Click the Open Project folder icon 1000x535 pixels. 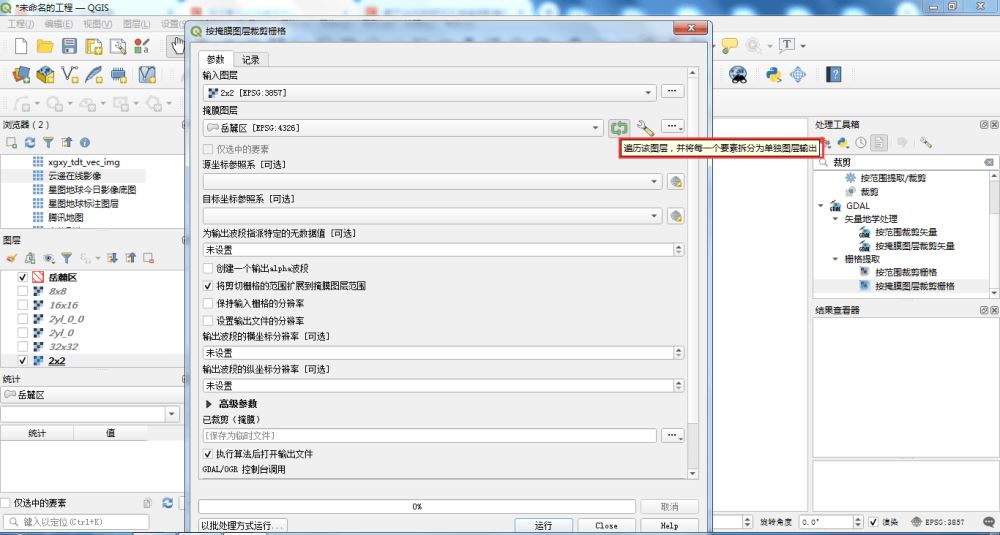pos(45,46)
